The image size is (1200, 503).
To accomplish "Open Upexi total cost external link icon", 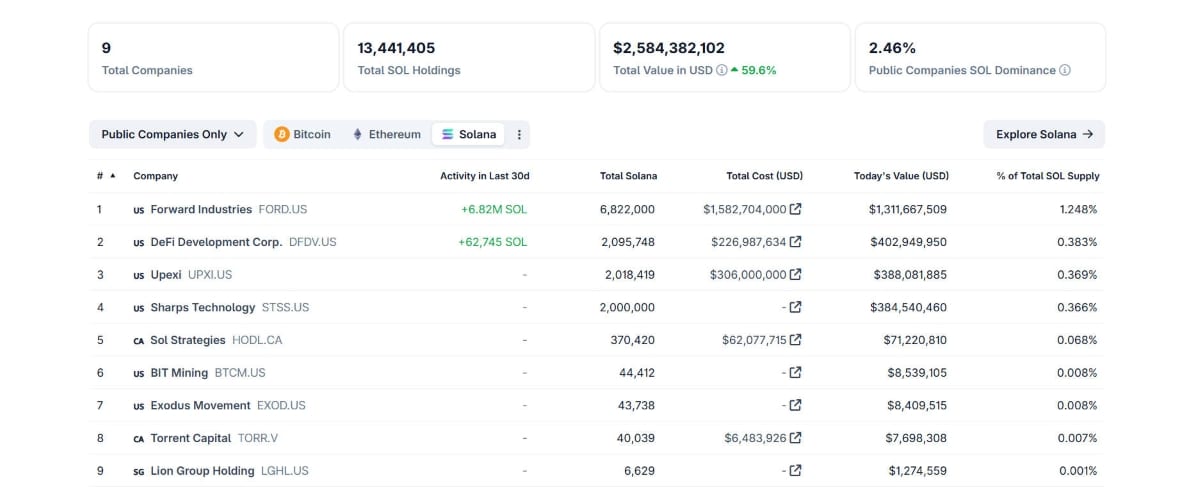I will pos(795,275).
